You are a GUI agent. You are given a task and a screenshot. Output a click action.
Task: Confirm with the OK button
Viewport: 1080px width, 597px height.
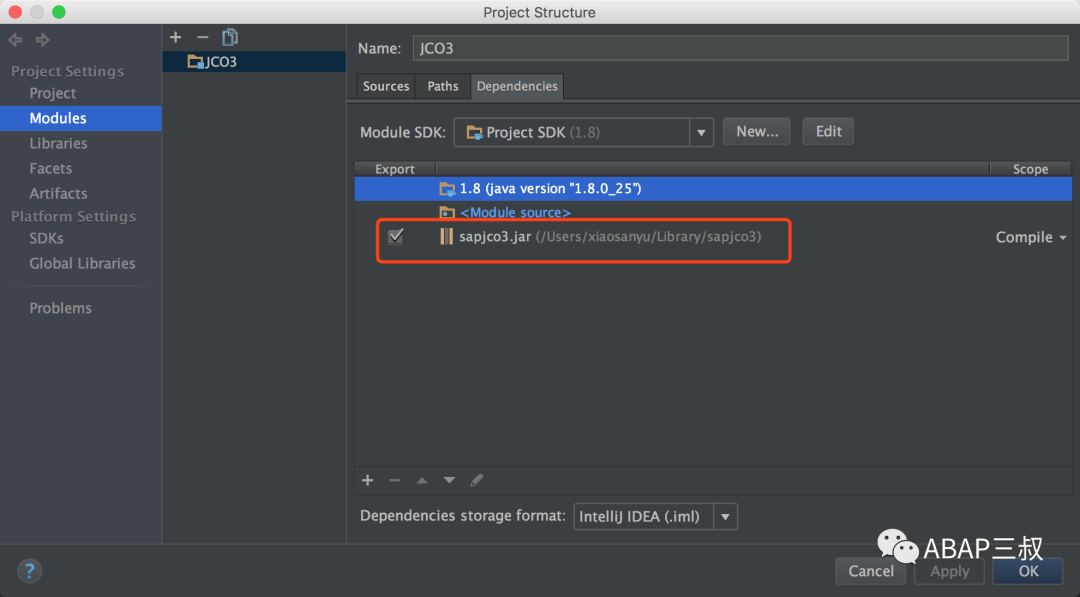[1028, 571]
